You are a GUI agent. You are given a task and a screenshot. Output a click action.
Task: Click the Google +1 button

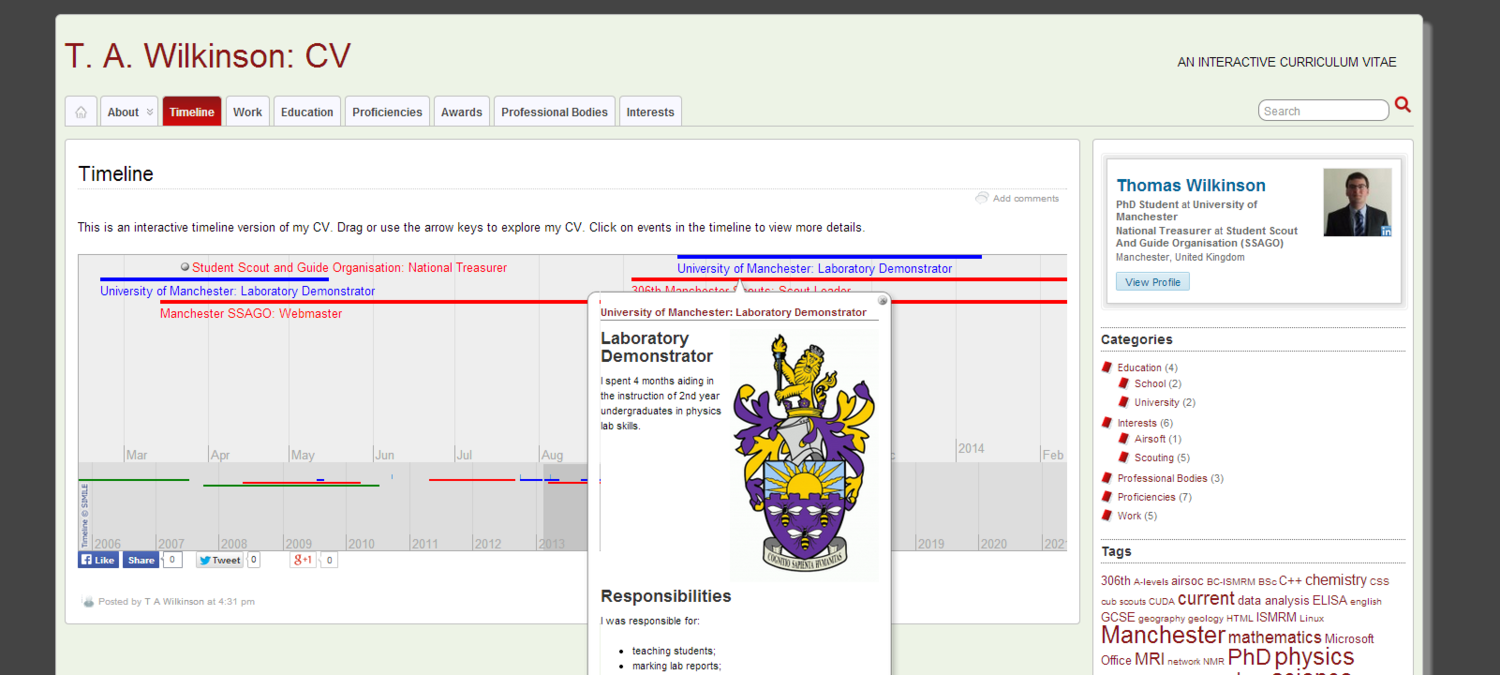pos(304,560)
